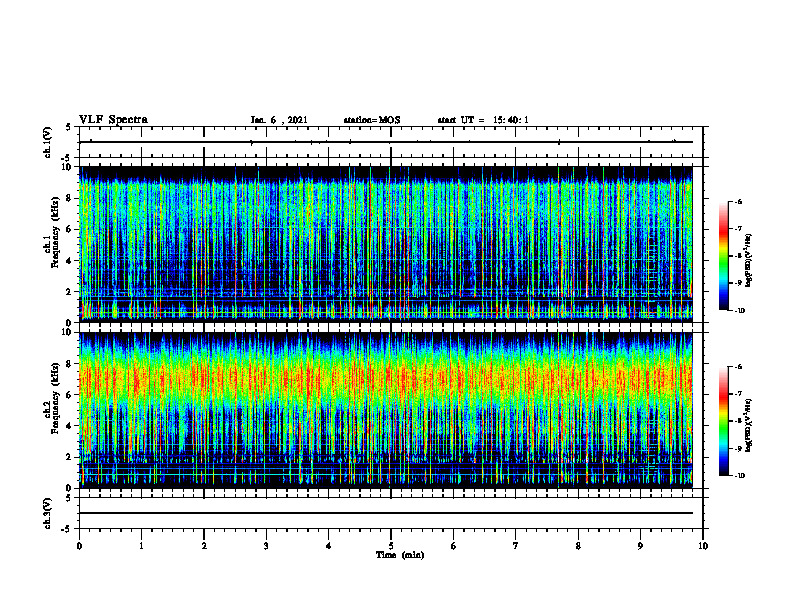The width and height of the screenshot is (792, 612).
Task: Click ch.1 frequency axis tick "10"
Action: [x=66, y=167]
